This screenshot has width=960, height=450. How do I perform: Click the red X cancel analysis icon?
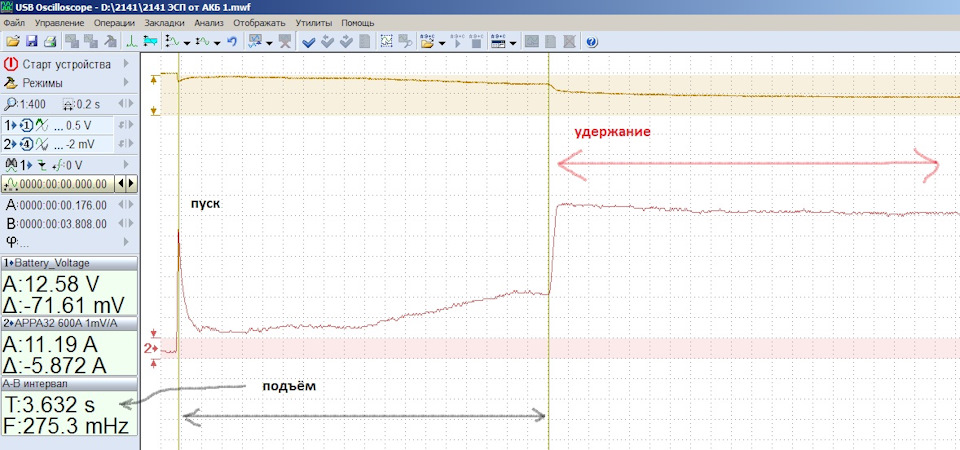point(285,42)
